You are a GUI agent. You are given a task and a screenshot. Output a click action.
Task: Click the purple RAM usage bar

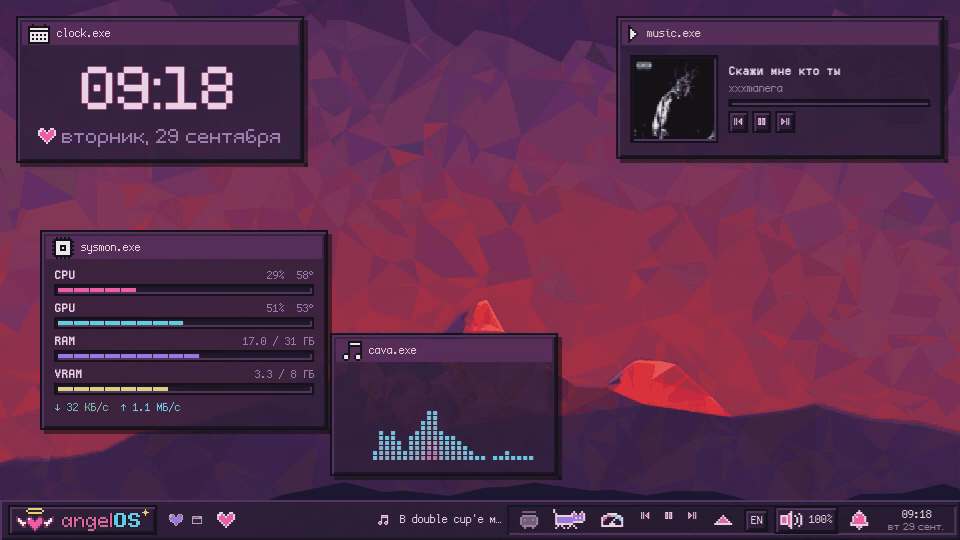point(184,356)
